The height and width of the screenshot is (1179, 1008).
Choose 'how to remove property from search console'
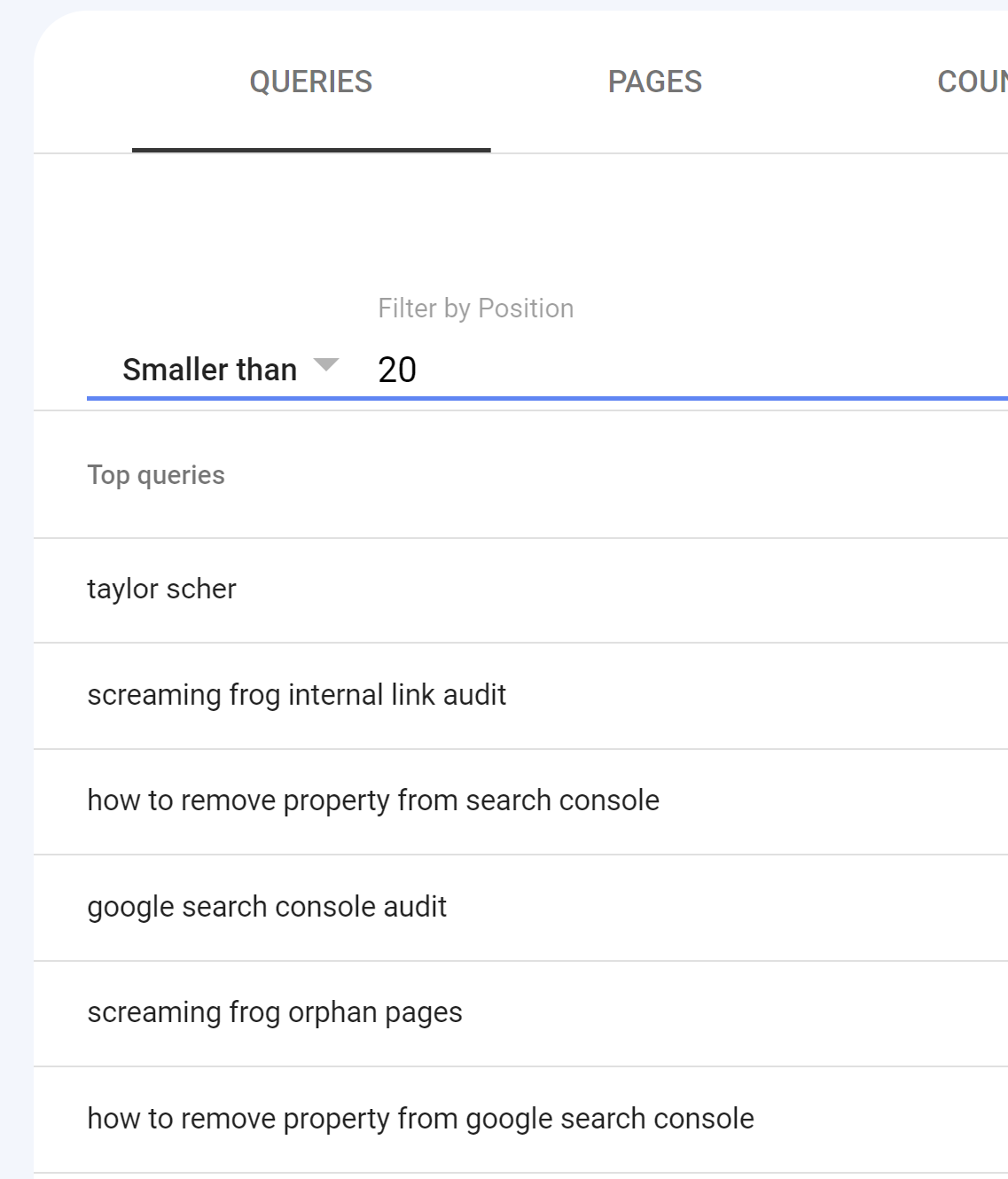tap(373, 800)
